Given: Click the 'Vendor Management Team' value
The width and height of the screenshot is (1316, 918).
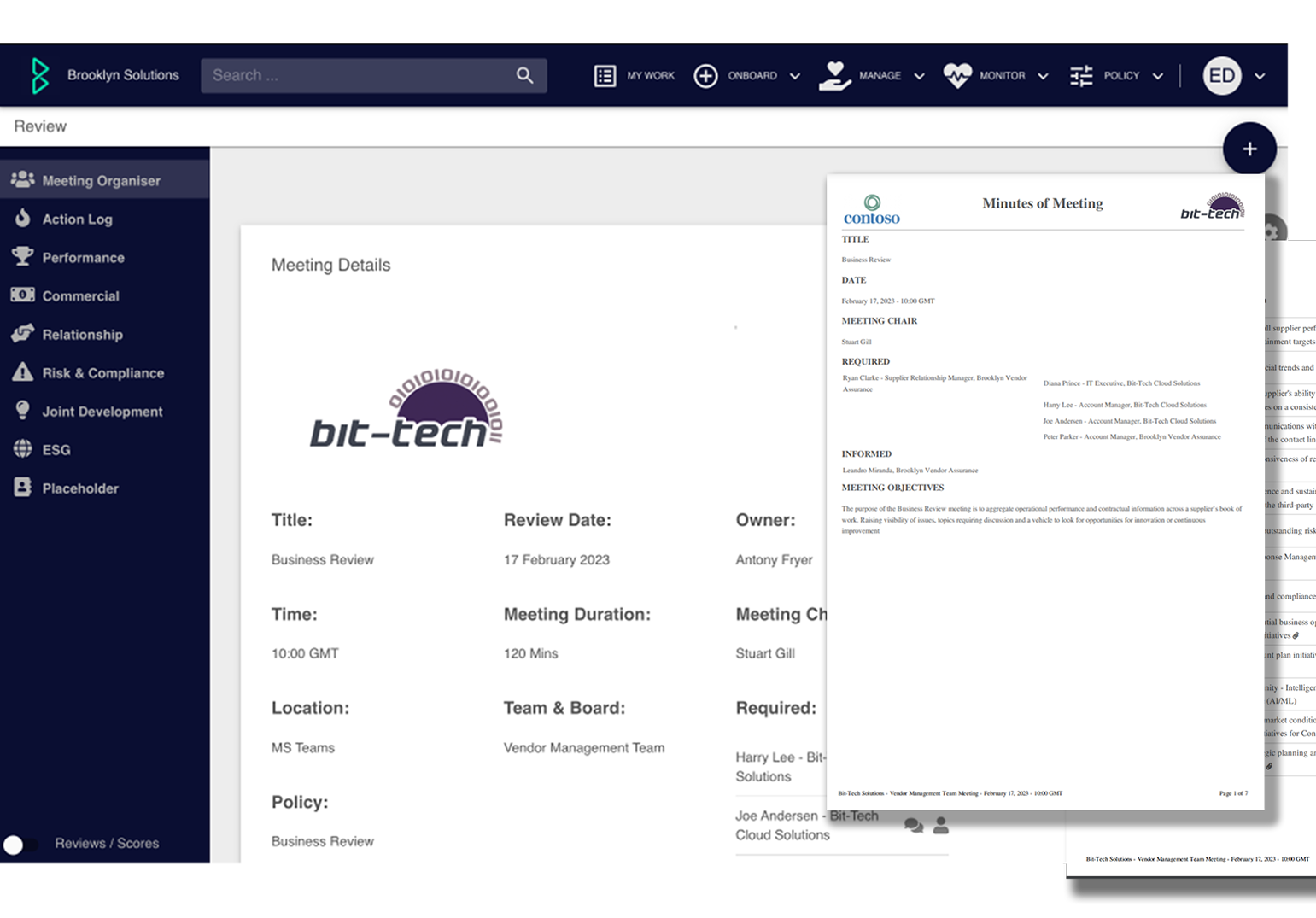Looking at the screenshot, I should (x=584, y=748).
